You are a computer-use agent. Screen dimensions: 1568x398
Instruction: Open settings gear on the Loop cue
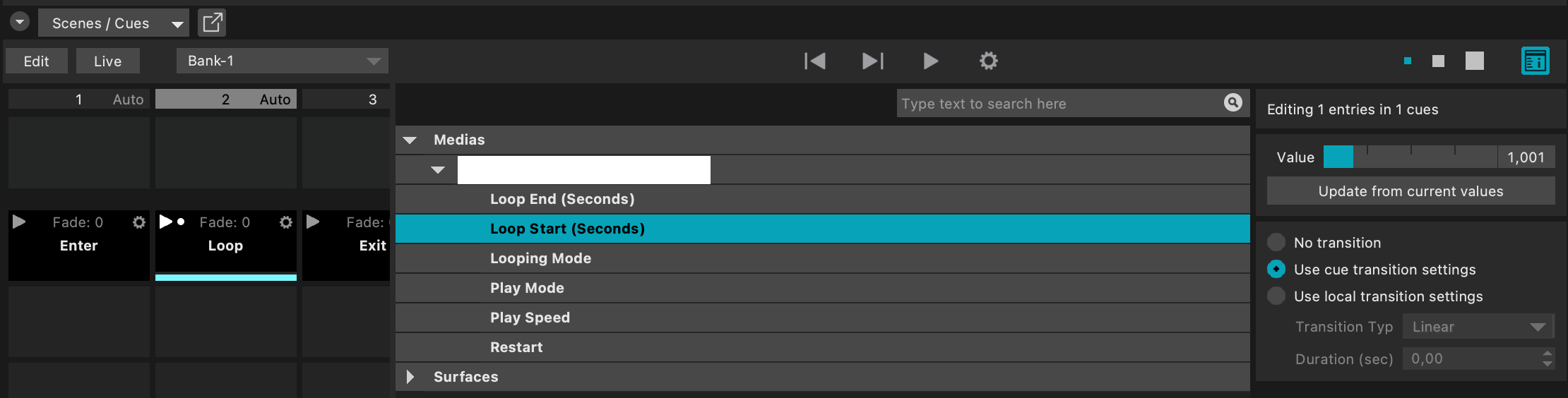[x=286, y=222]
